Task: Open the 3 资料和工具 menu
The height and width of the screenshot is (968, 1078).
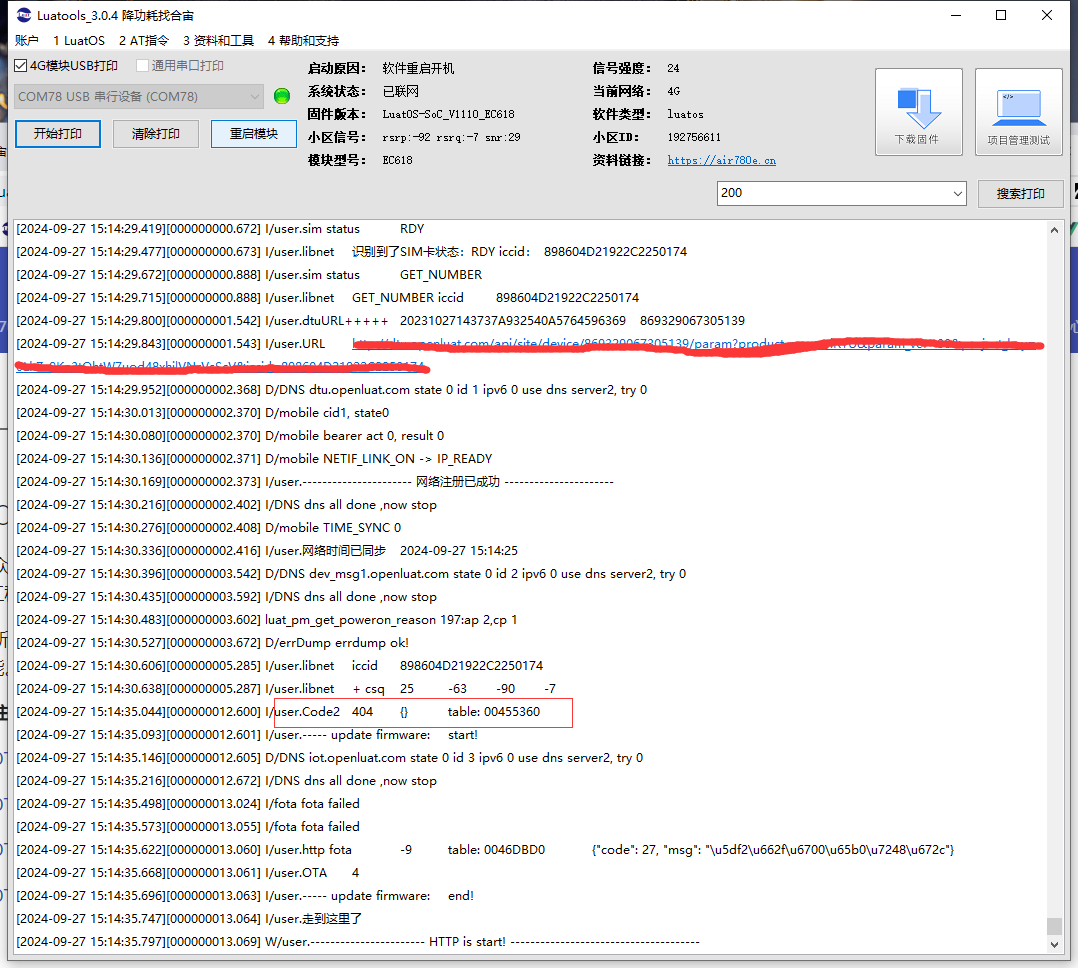Action: click(x=219, y=41)
